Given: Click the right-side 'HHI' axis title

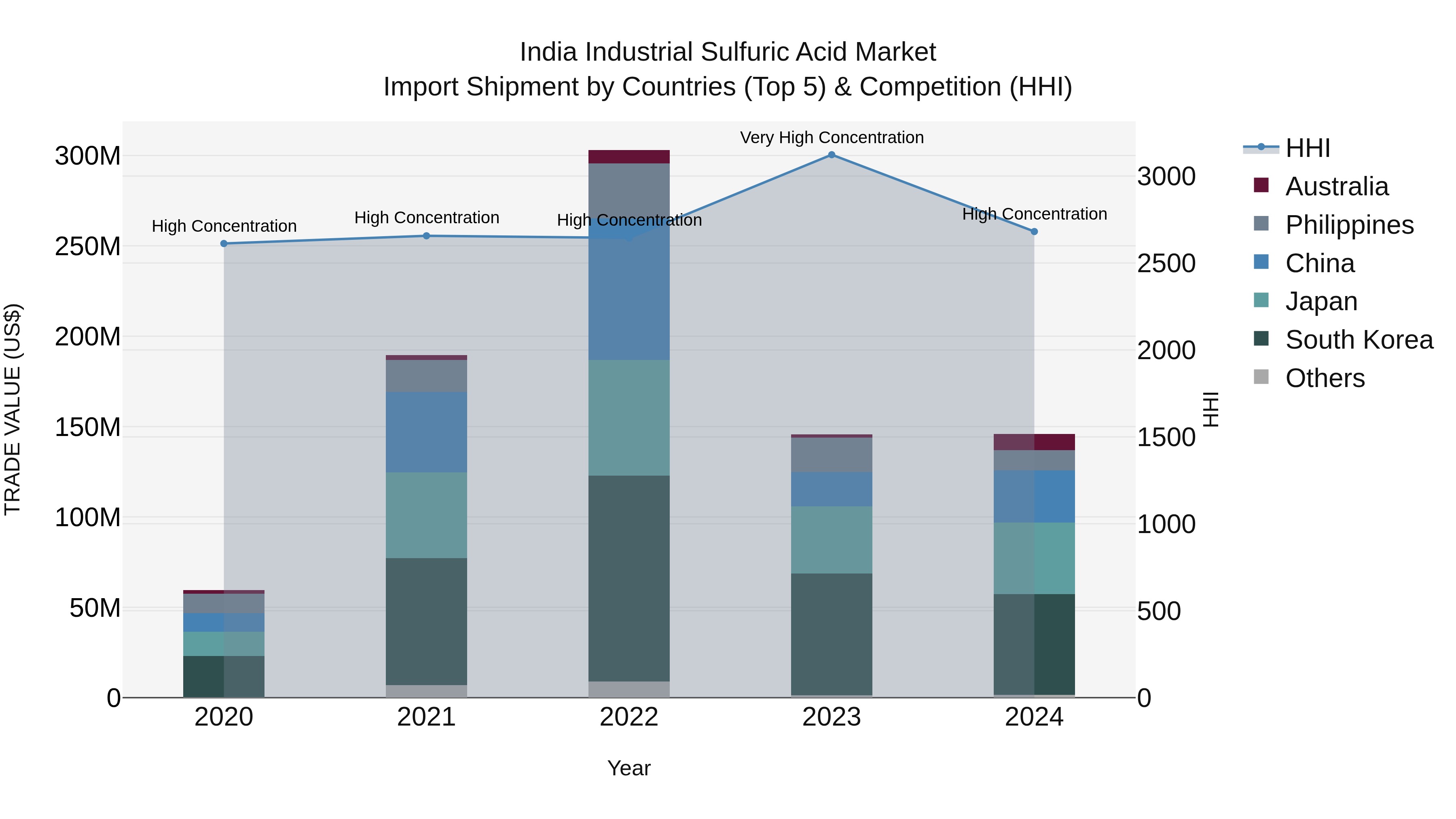Looking at the screenshot, I should (x=1211, y=409).
